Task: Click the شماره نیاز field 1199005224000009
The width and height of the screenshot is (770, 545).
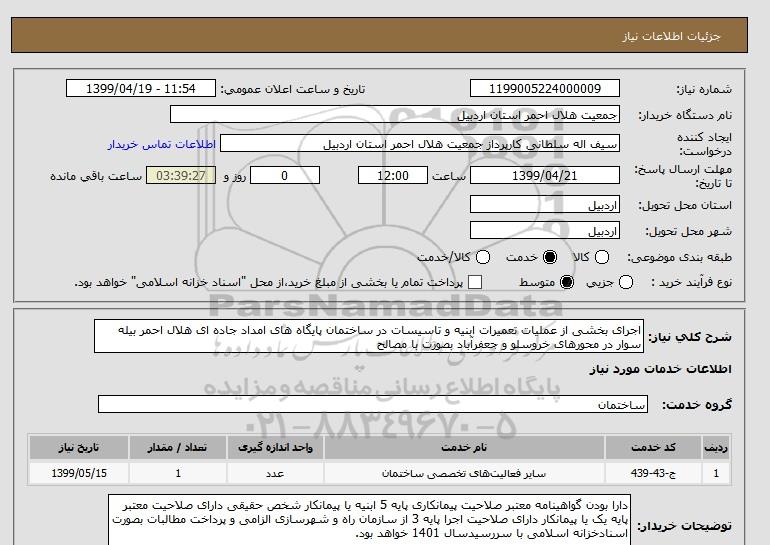Action: 545,88
